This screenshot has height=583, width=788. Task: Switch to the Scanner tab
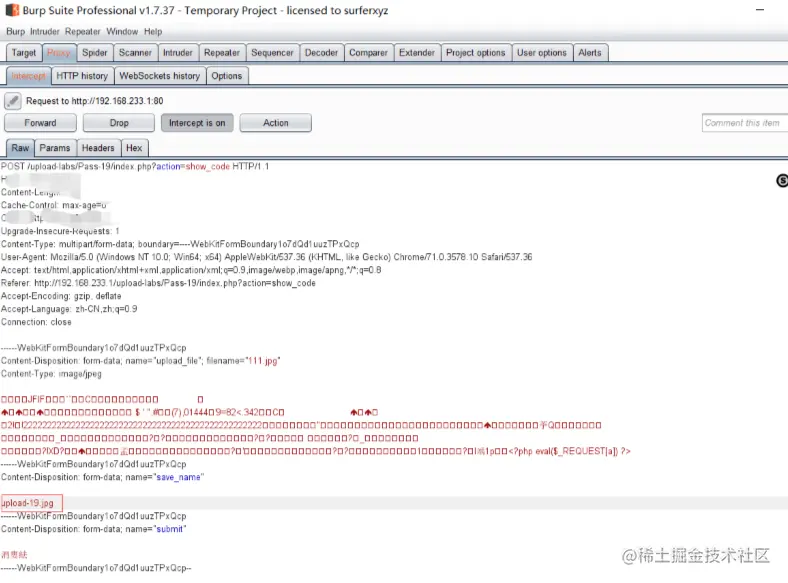pyautogui.click(x=135, y=53)
